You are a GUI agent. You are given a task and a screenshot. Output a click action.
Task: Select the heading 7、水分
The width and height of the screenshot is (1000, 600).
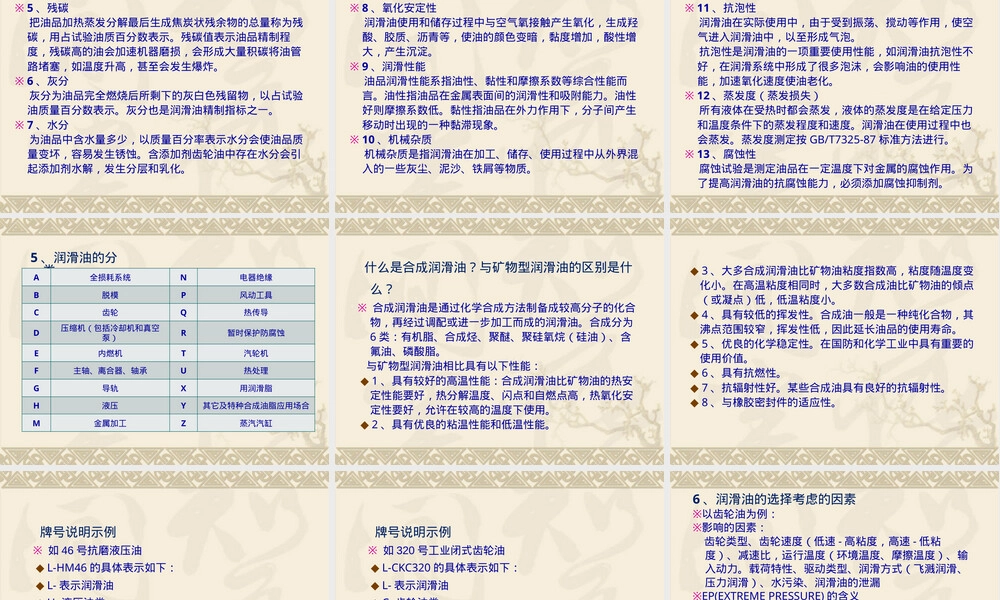click(x=47, y=125)
